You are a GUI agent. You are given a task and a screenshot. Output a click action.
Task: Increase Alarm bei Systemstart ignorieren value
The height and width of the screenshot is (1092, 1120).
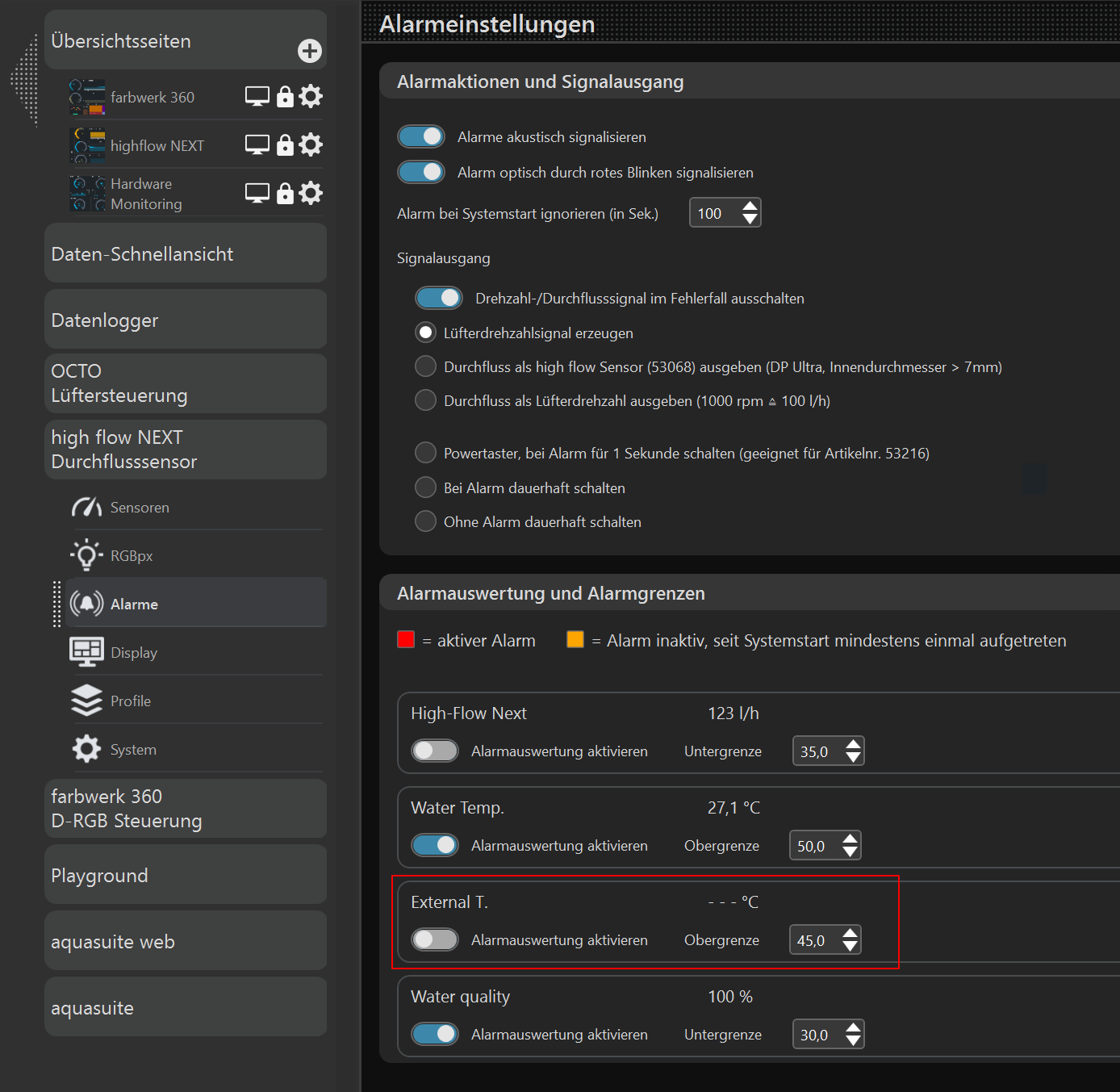tap(750, 207)
